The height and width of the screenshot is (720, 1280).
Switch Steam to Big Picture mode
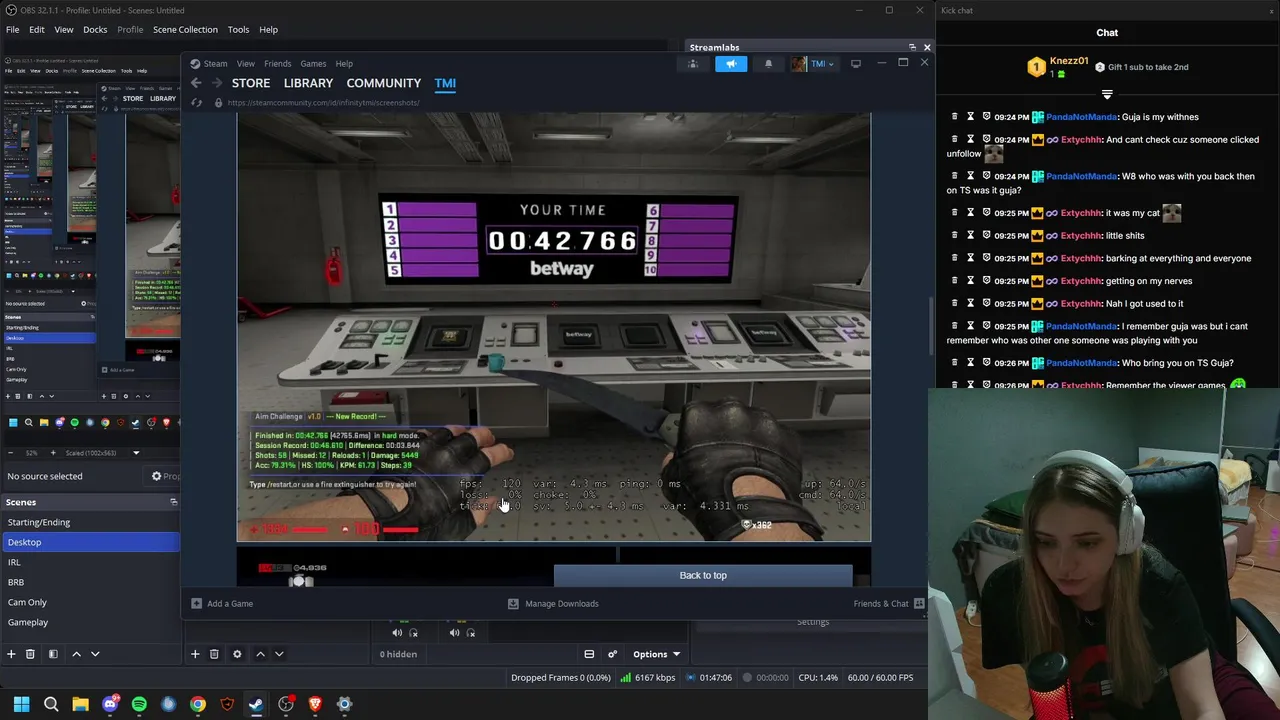point(855,64)
